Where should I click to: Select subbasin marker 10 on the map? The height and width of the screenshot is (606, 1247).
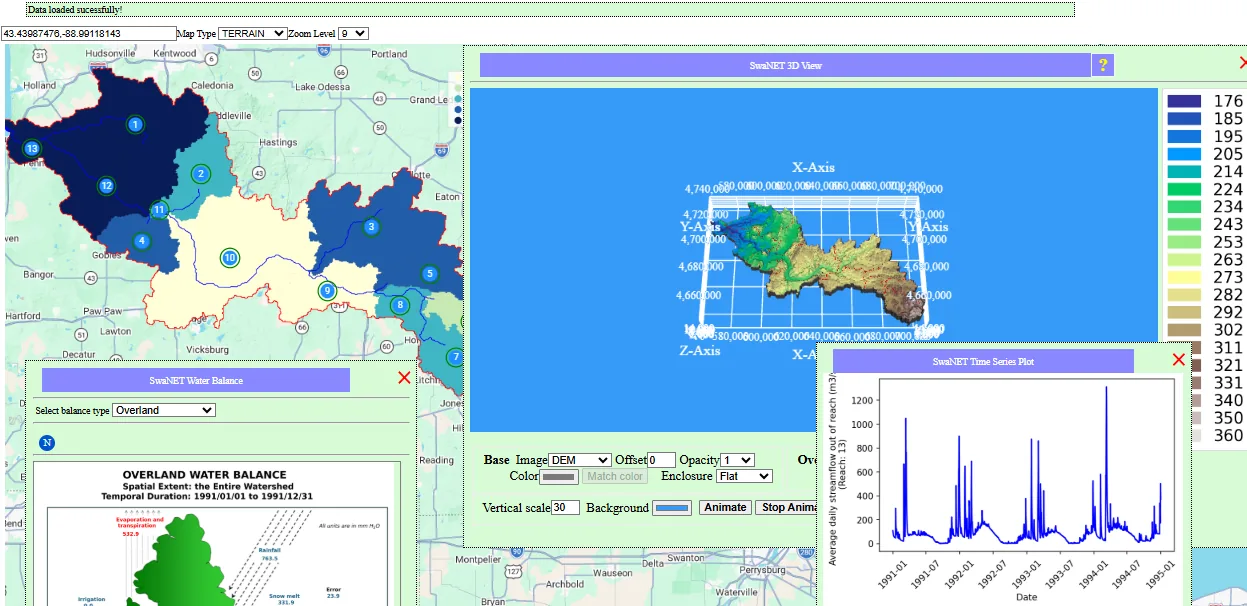[230, 258]
